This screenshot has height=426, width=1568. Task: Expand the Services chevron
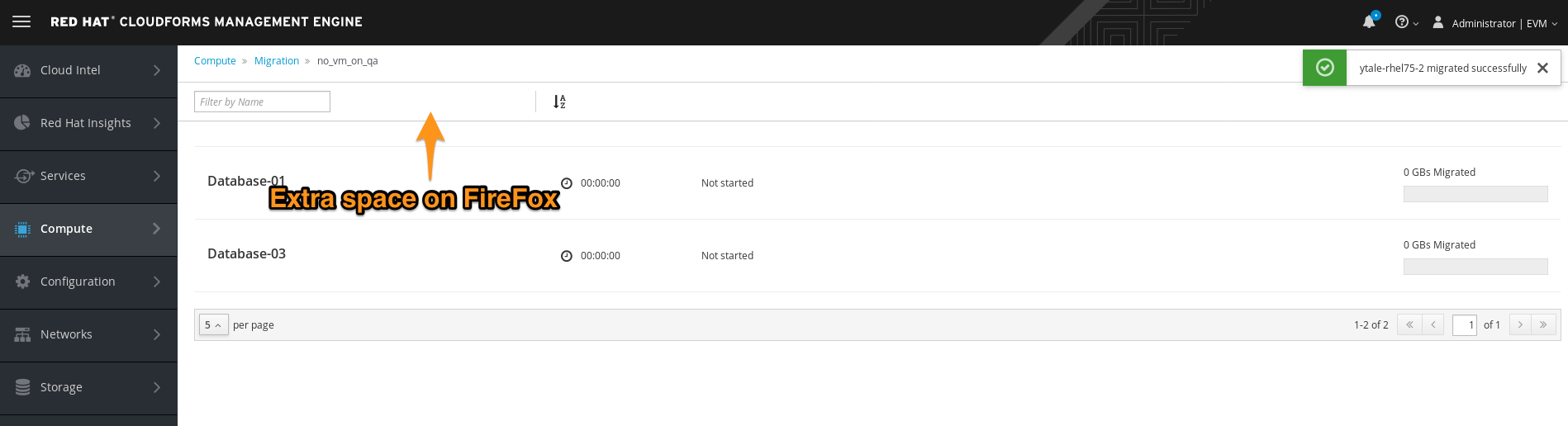(x=157, y=176)
